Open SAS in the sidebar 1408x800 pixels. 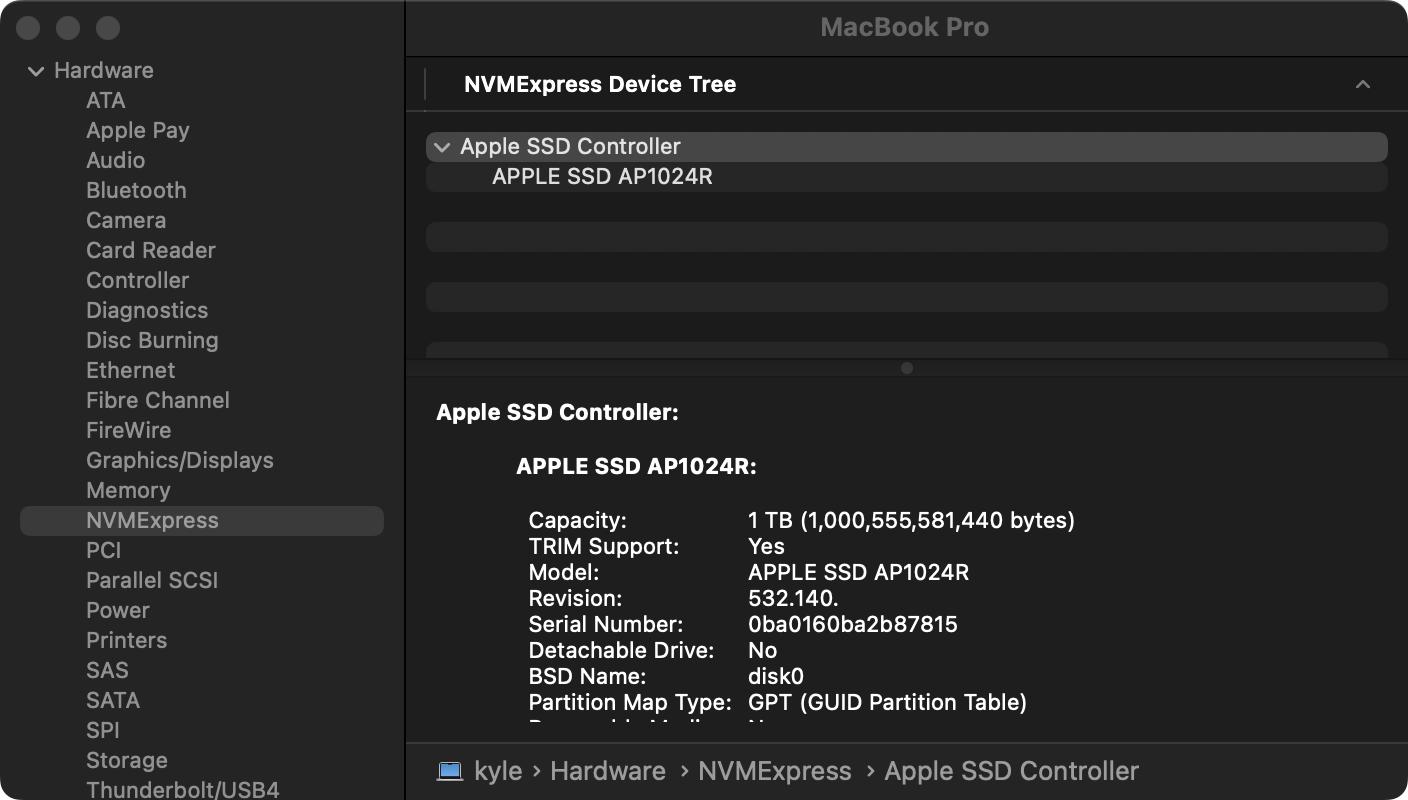(x=107, y=670)
